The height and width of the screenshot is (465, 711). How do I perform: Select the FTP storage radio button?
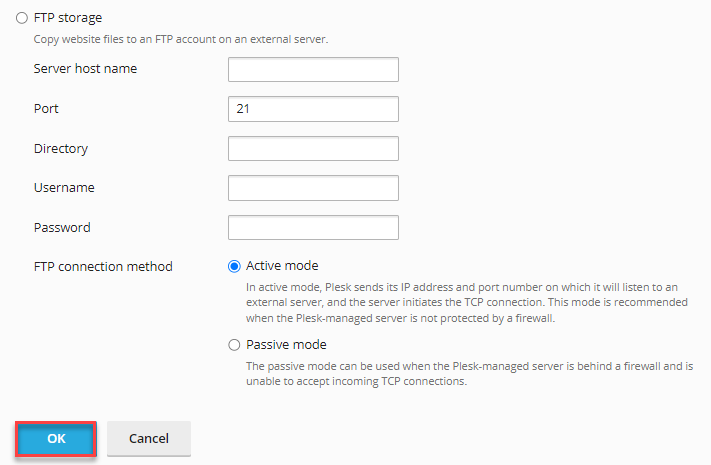pos(22,18)
